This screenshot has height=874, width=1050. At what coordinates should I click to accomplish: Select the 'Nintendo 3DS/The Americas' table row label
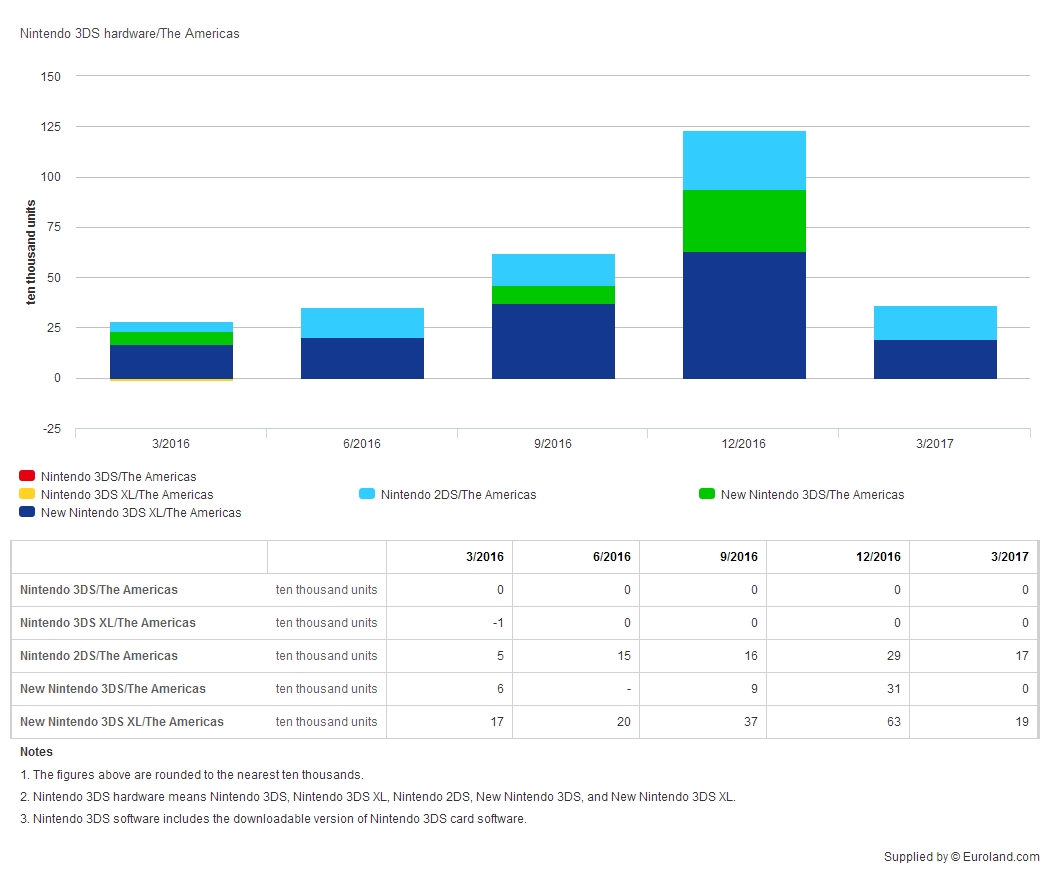tap(98, 590)
